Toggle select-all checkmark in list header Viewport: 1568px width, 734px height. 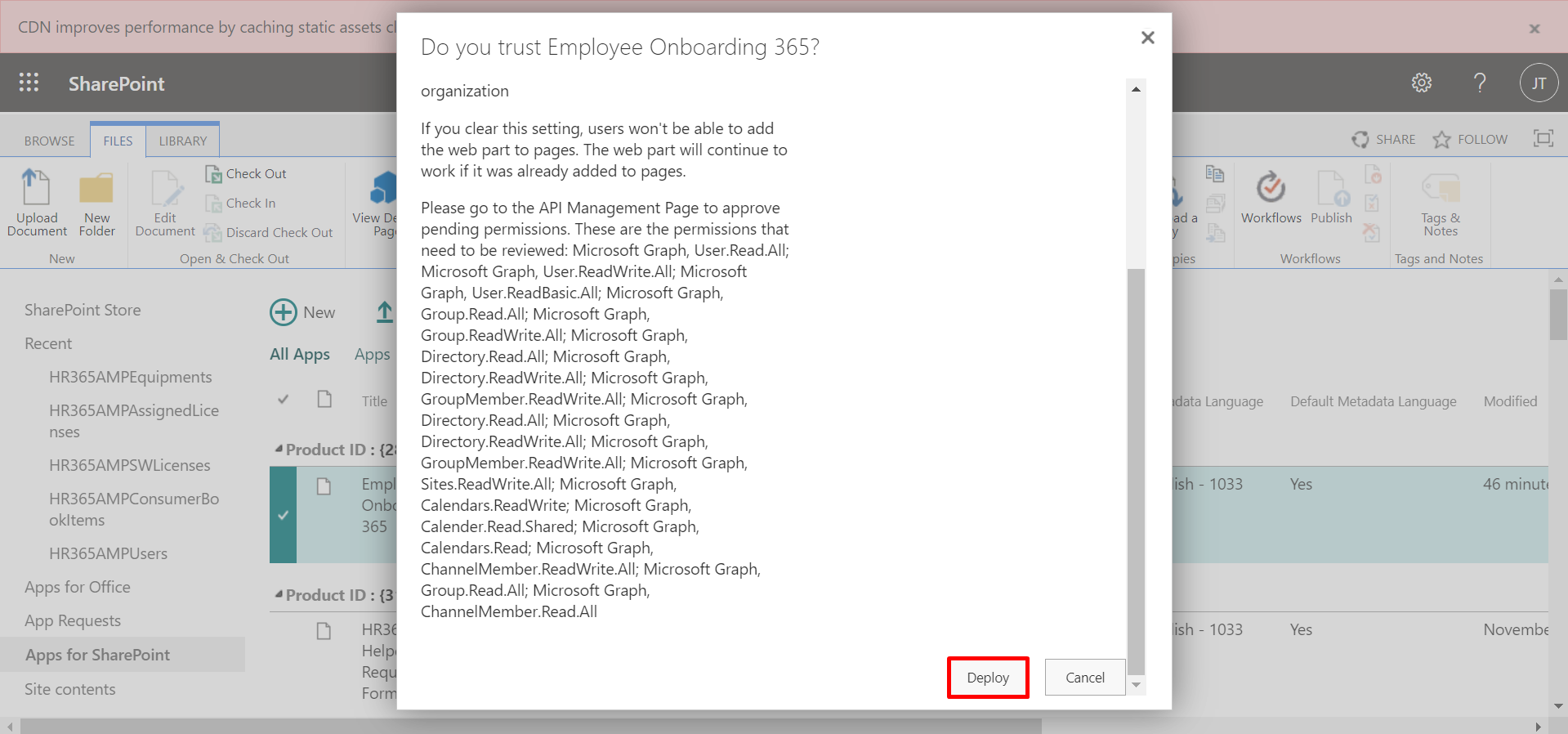(x=283, y=400)
